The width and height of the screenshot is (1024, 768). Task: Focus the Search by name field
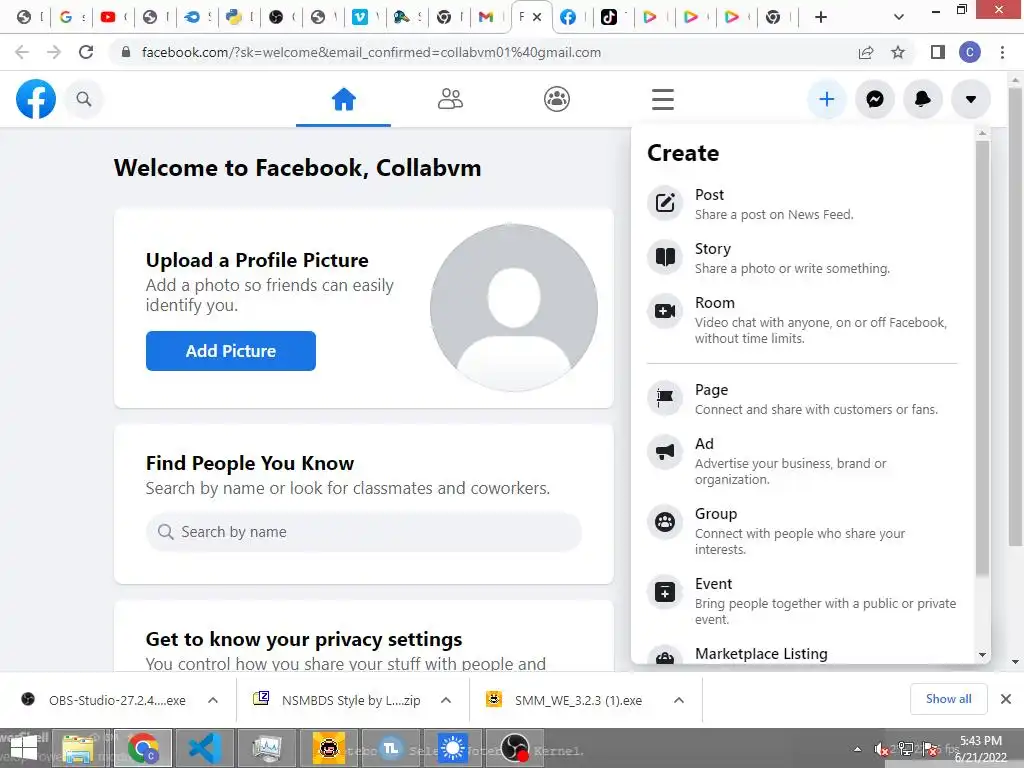click(364, 532)
